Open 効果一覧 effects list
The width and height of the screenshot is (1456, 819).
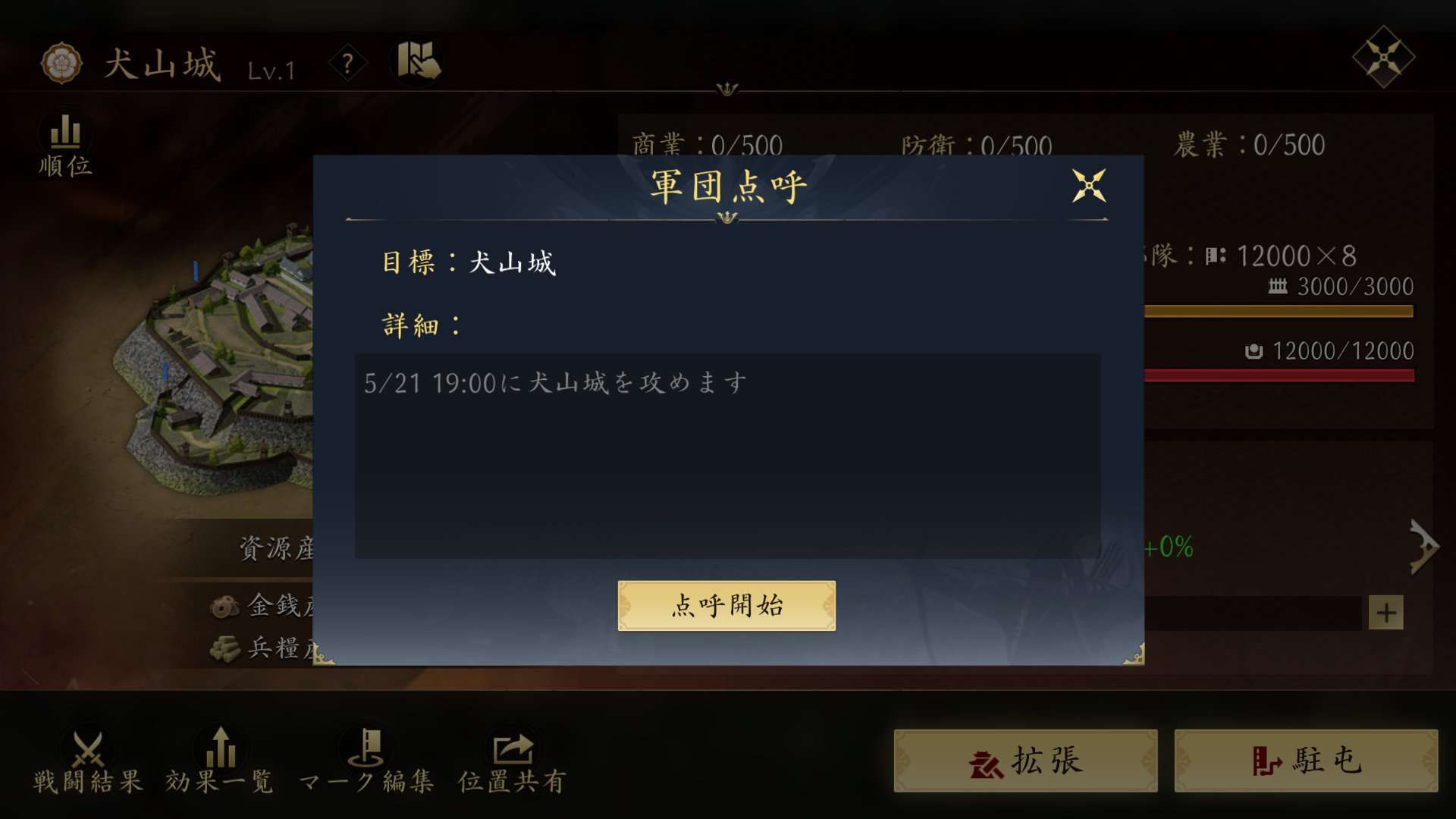[220, 760]
